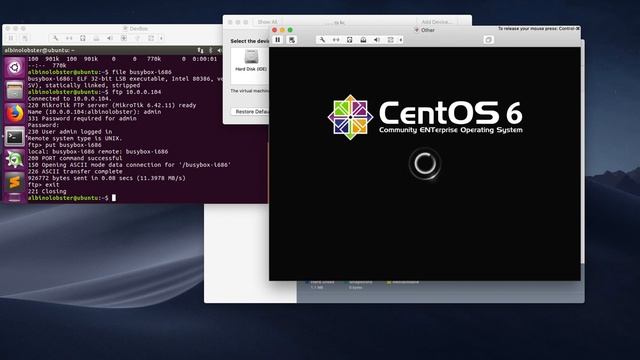Click '221 Closing' terminal line
Image resolution: width=640 pixels, height=360 pixels.
[x=47, y=191]
